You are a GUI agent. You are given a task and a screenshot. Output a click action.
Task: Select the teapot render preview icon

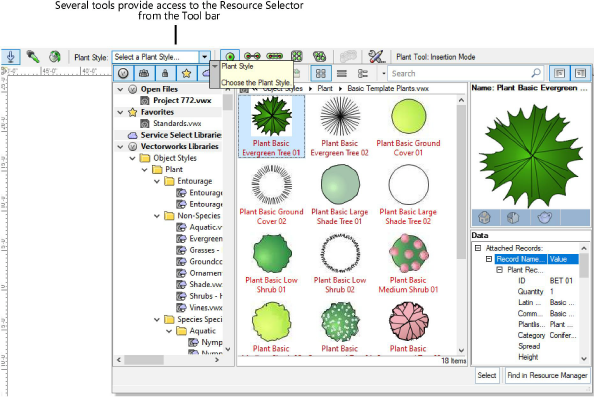[x=545, y=218]
